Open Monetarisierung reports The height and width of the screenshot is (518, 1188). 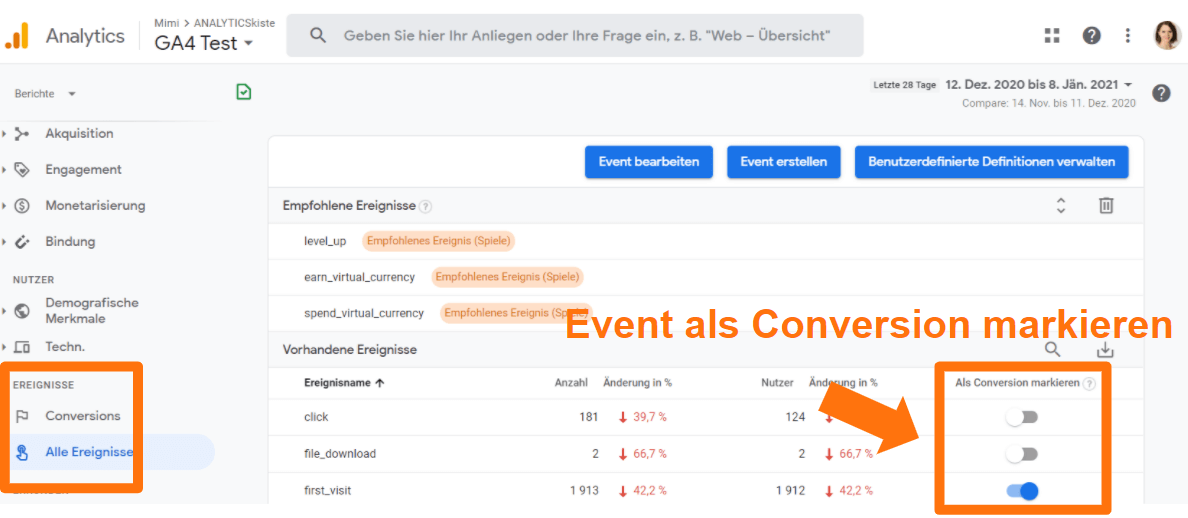(95, 205)
